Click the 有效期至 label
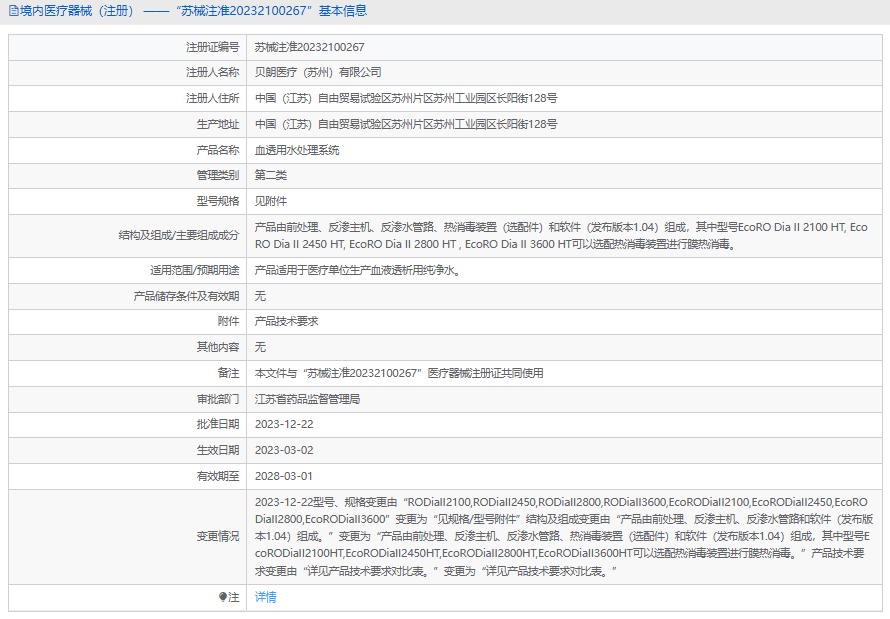Image resolution: width=890 pixels, height=619 pixels. click(218, 476)
